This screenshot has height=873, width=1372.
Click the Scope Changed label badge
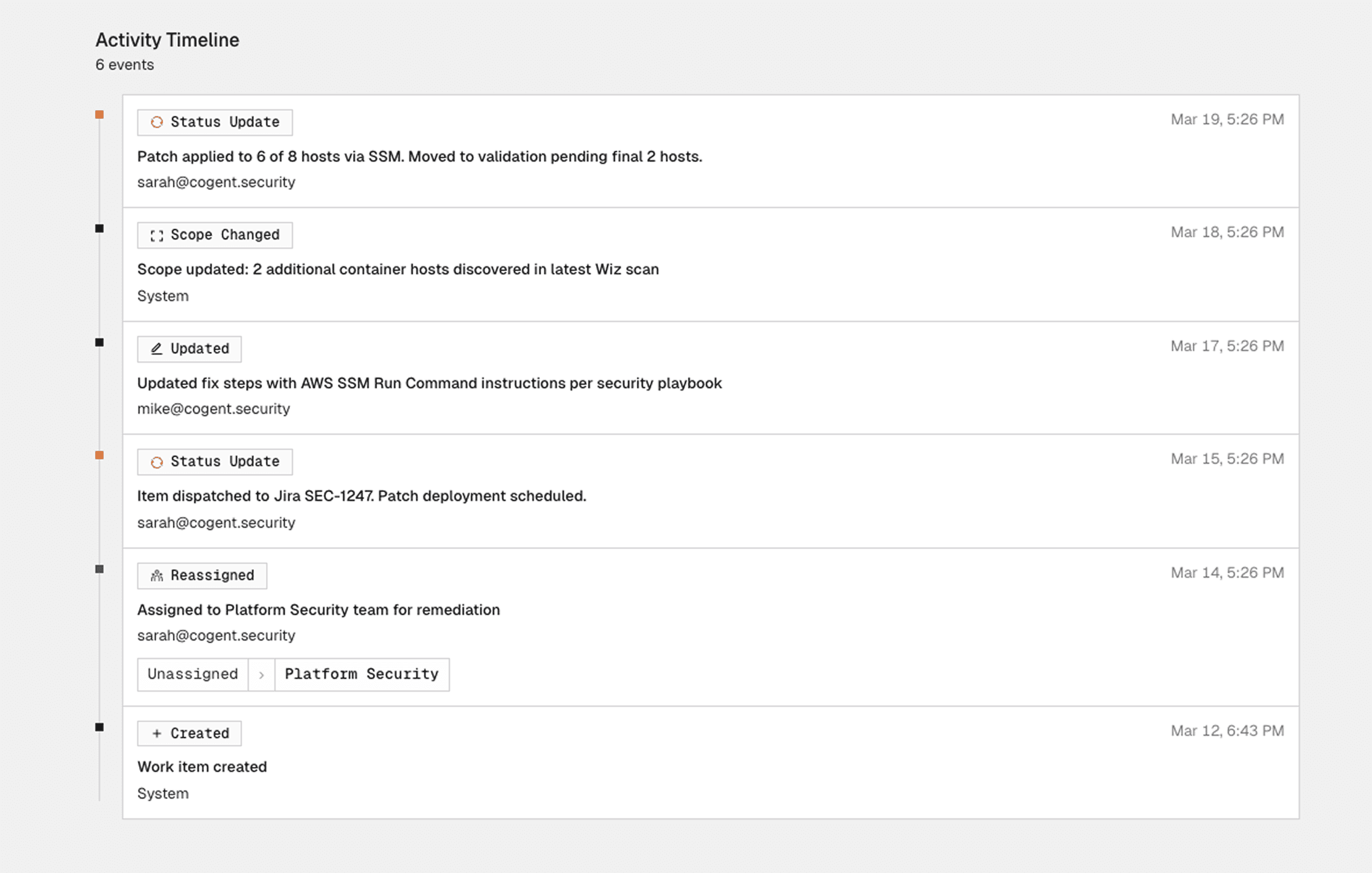click(x=215, y=235)
